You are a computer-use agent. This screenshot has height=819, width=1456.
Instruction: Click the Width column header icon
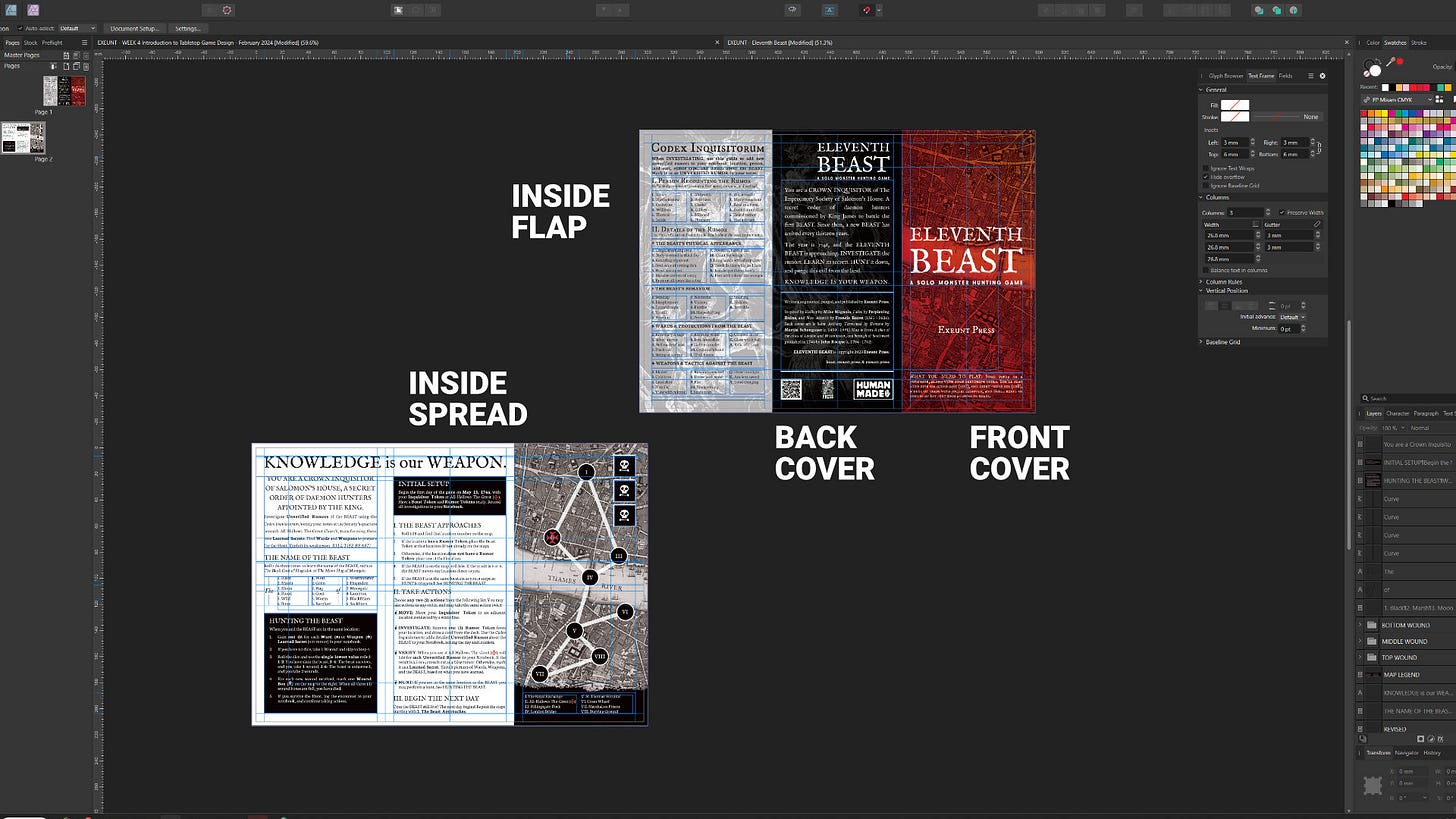1256,225
